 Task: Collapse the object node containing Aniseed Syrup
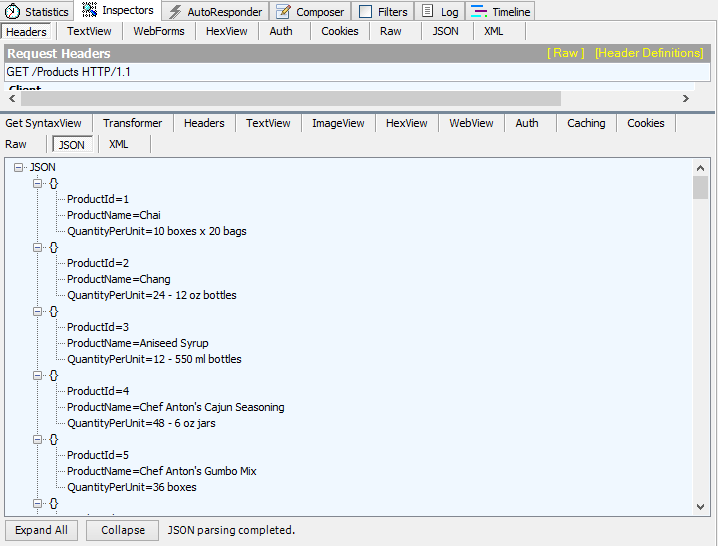(x=39, y=311)
